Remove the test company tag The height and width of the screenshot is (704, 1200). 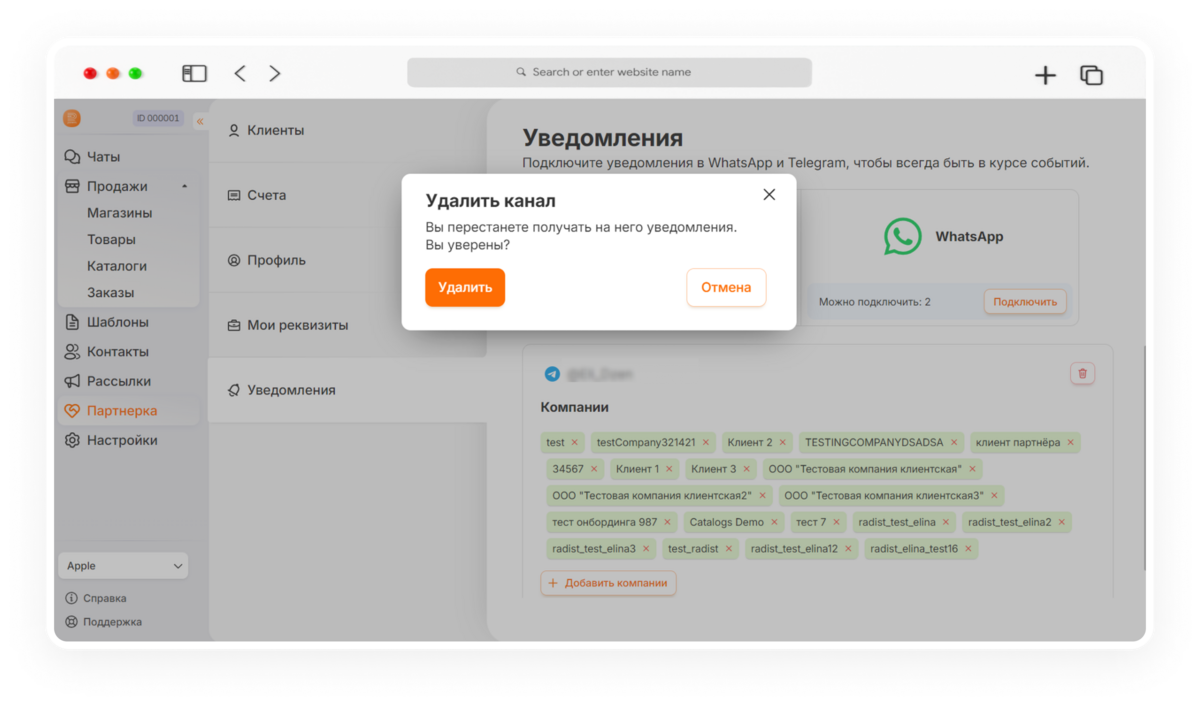(x=574, y=442)
